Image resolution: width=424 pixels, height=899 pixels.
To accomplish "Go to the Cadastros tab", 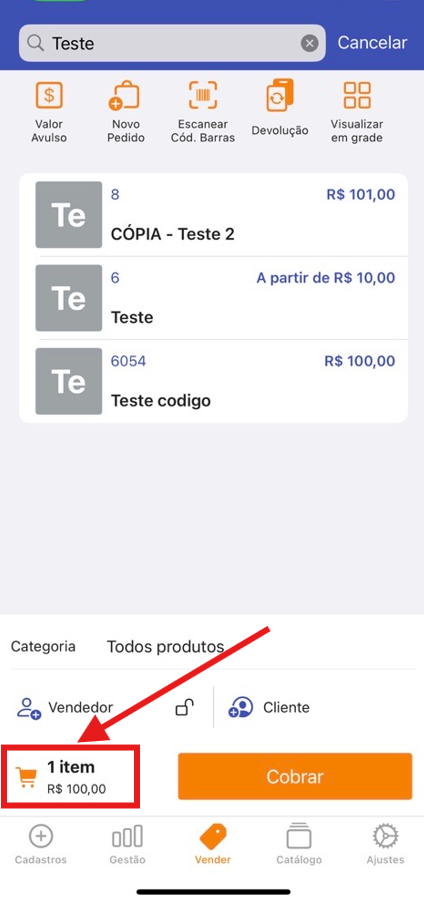I will (41, 845).
